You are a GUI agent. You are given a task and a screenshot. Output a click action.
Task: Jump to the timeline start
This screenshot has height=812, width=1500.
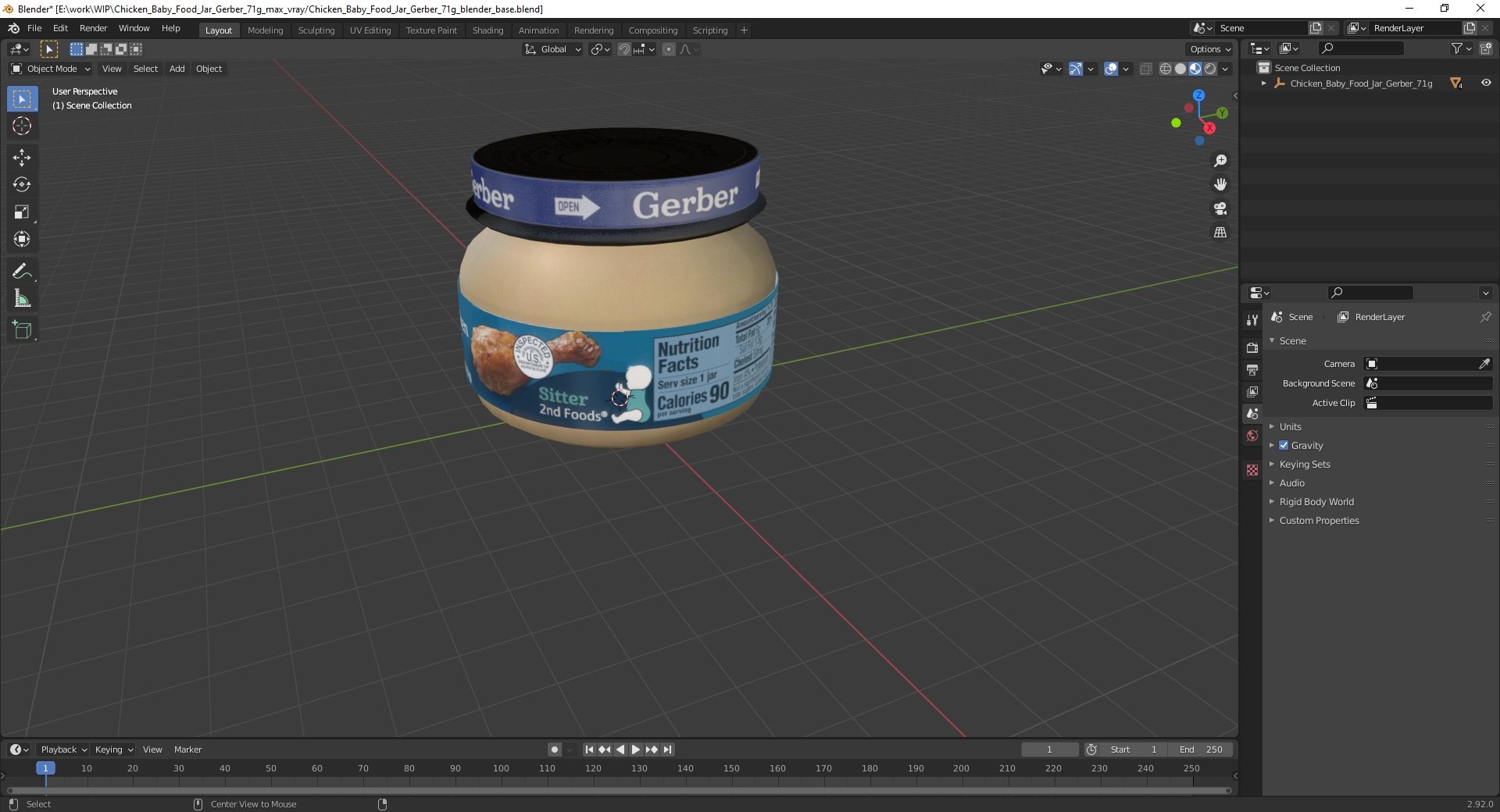[x=589, y=750]
